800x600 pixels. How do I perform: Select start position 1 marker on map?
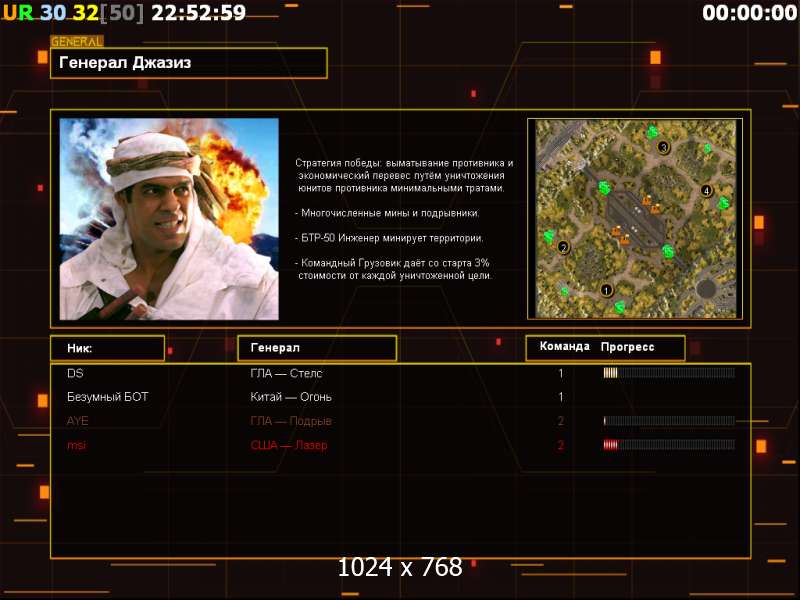click(x=606, y=290)
